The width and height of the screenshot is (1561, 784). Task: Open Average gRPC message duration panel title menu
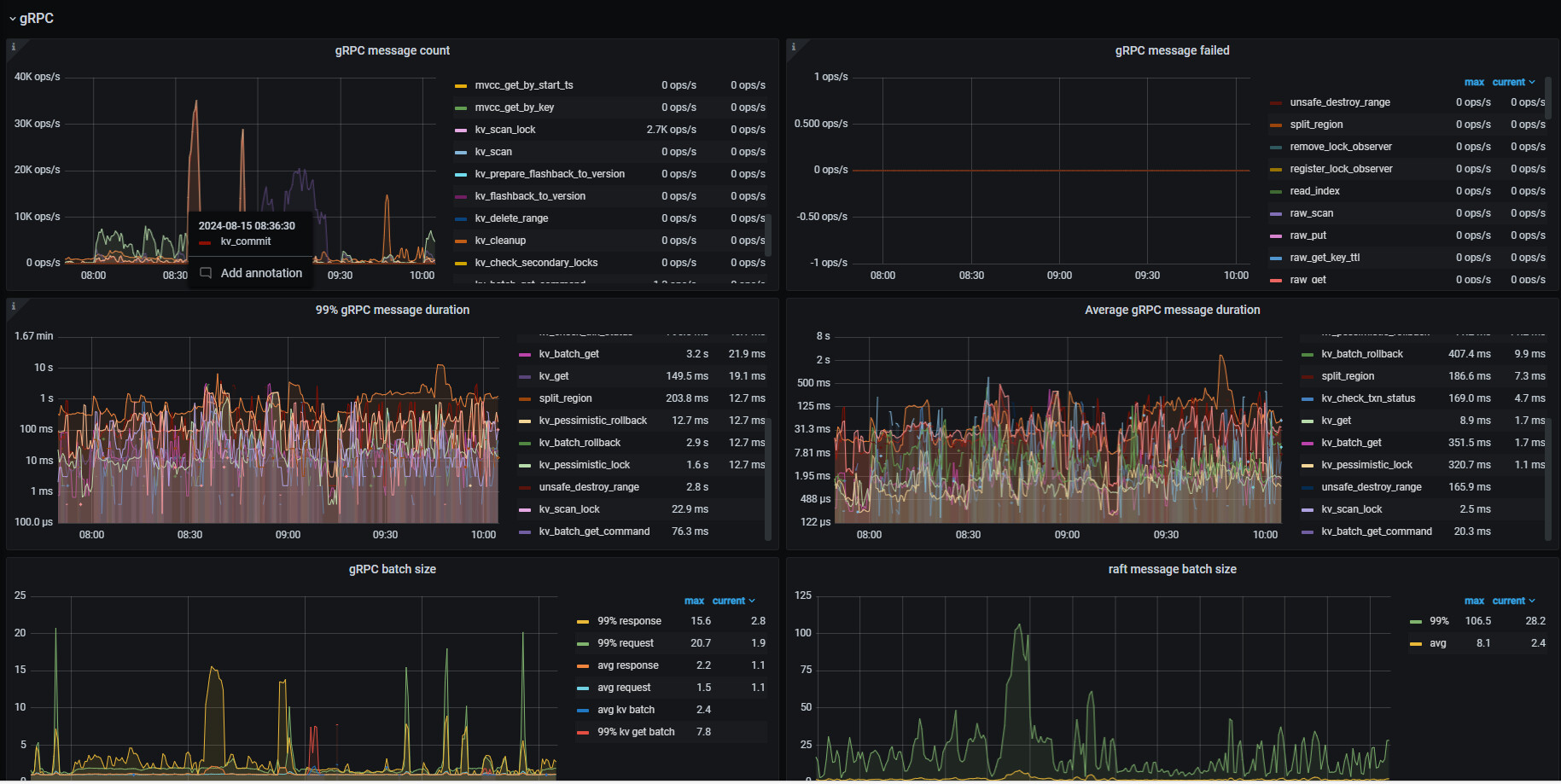(1172, 311)
